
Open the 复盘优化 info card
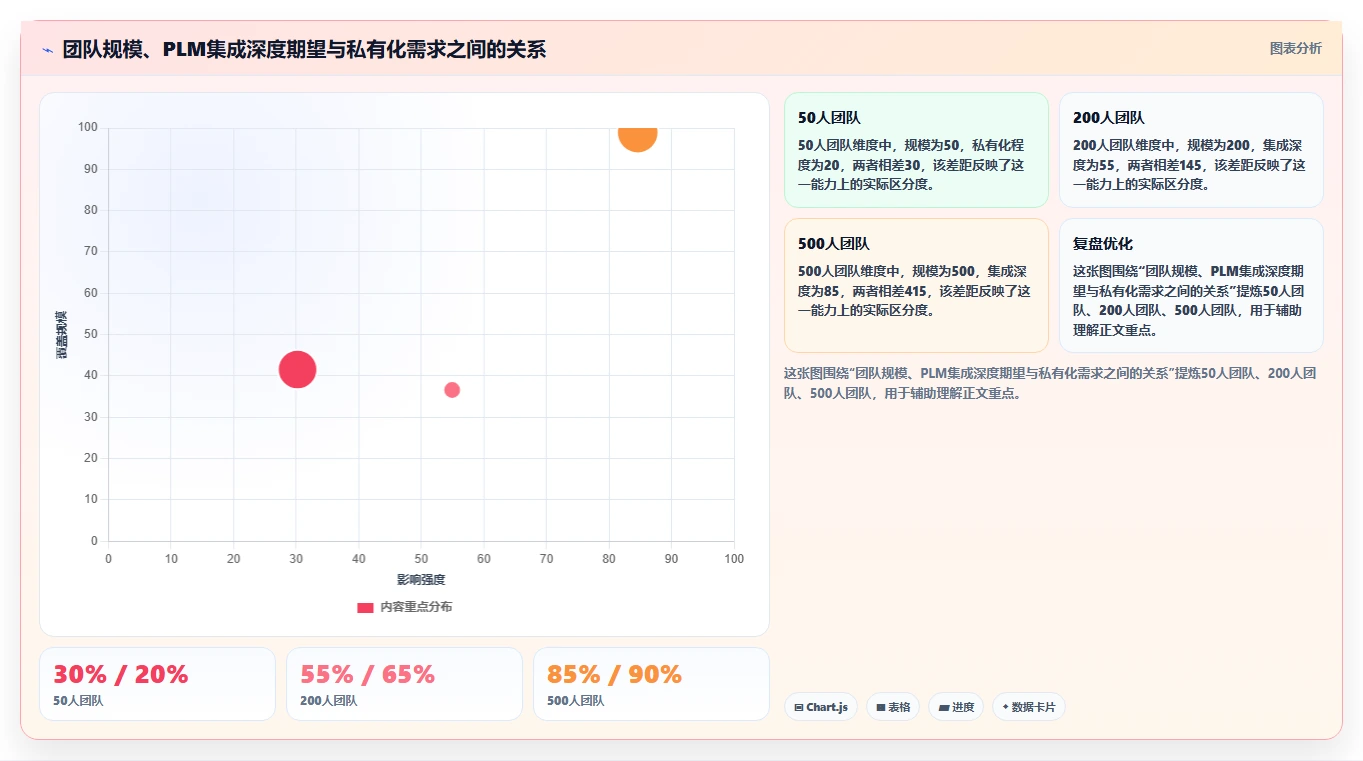tap(1191, 286)
